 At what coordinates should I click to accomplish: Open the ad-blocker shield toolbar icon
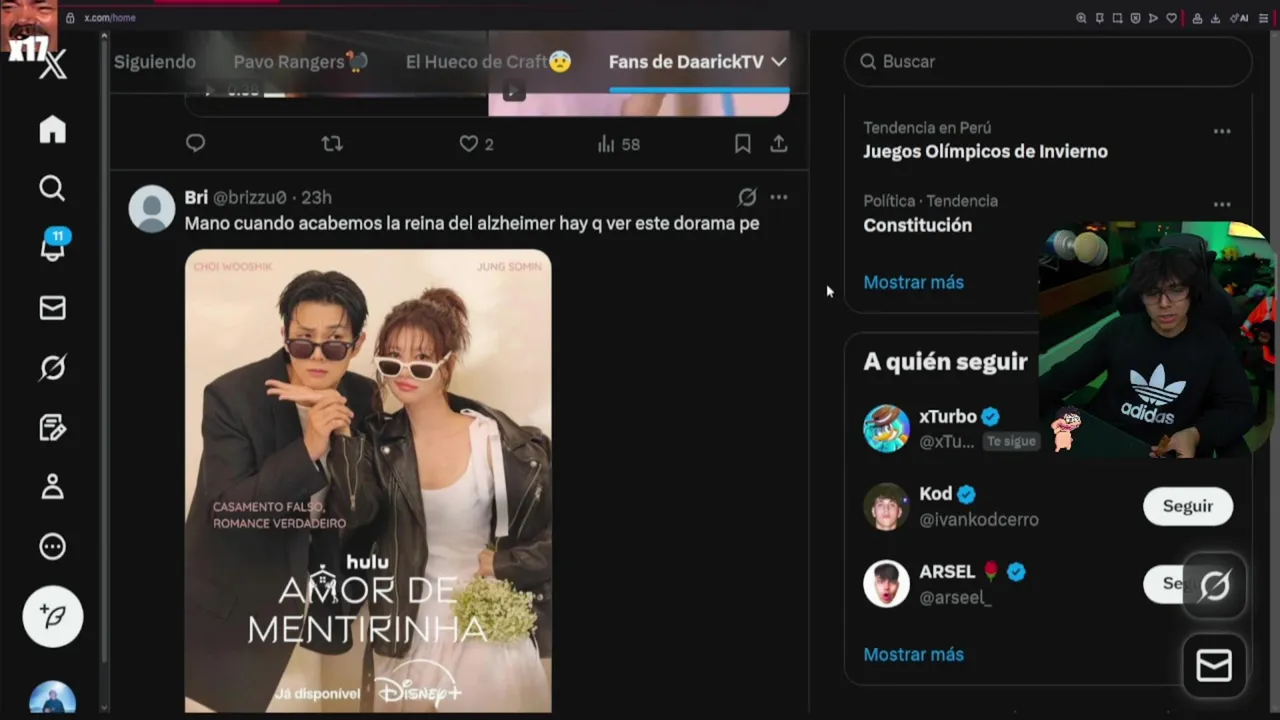(x=1135, y=18)
